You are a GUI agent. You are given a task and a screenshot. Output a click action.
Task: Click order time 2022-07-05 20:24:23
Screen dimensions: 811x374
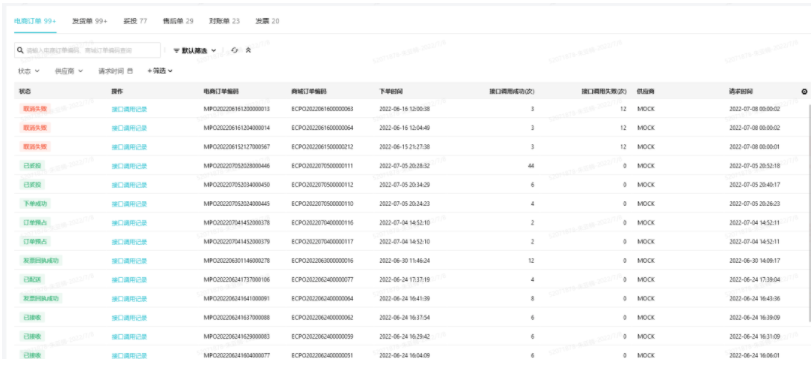coord(404,204)
